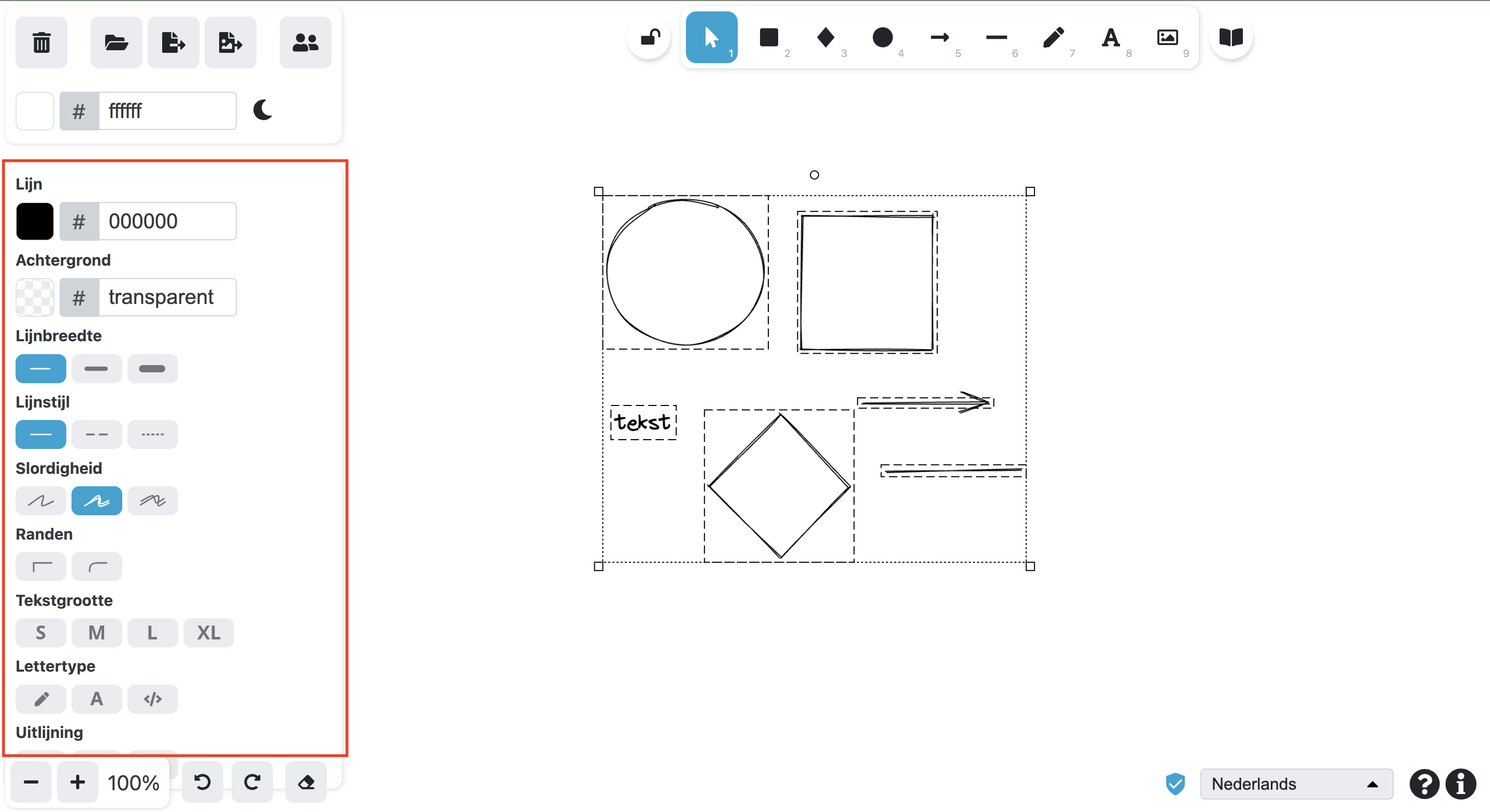Open the library book icon
Screen dimensions: 1490x812
coord(1230,38)
